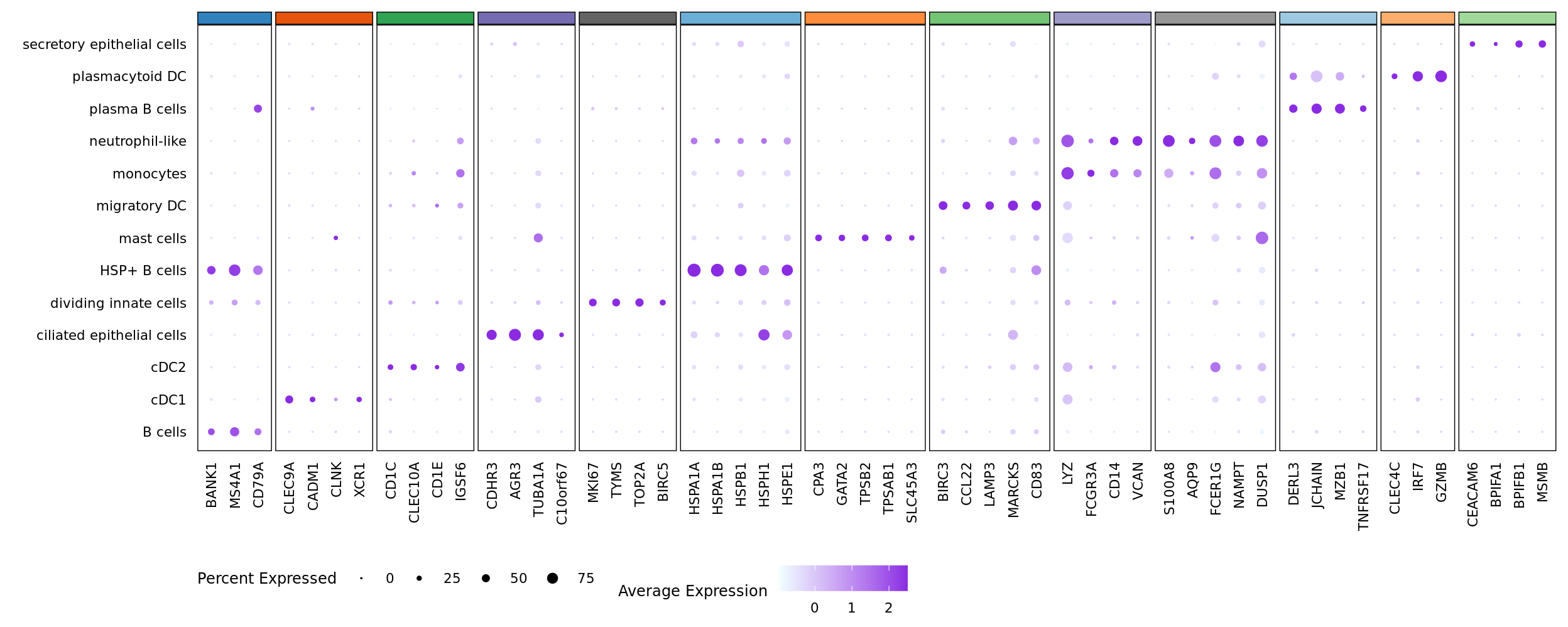The height and width of the screenshot is (627, 1568).
Task: Pick the CLEC9A dot in the cDC1 row
Action: 289,400
